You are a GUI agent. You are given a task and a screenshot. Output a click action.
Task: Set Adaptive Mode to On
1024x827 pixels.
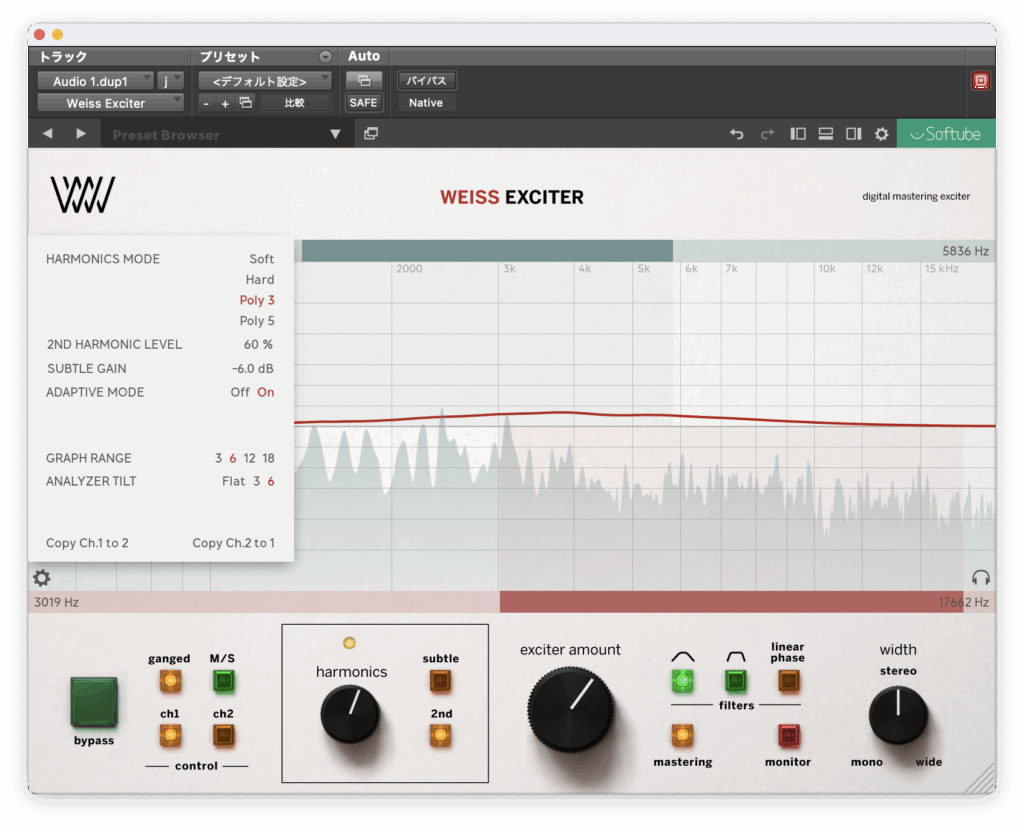pyautogui.click(x=265, y=392)
